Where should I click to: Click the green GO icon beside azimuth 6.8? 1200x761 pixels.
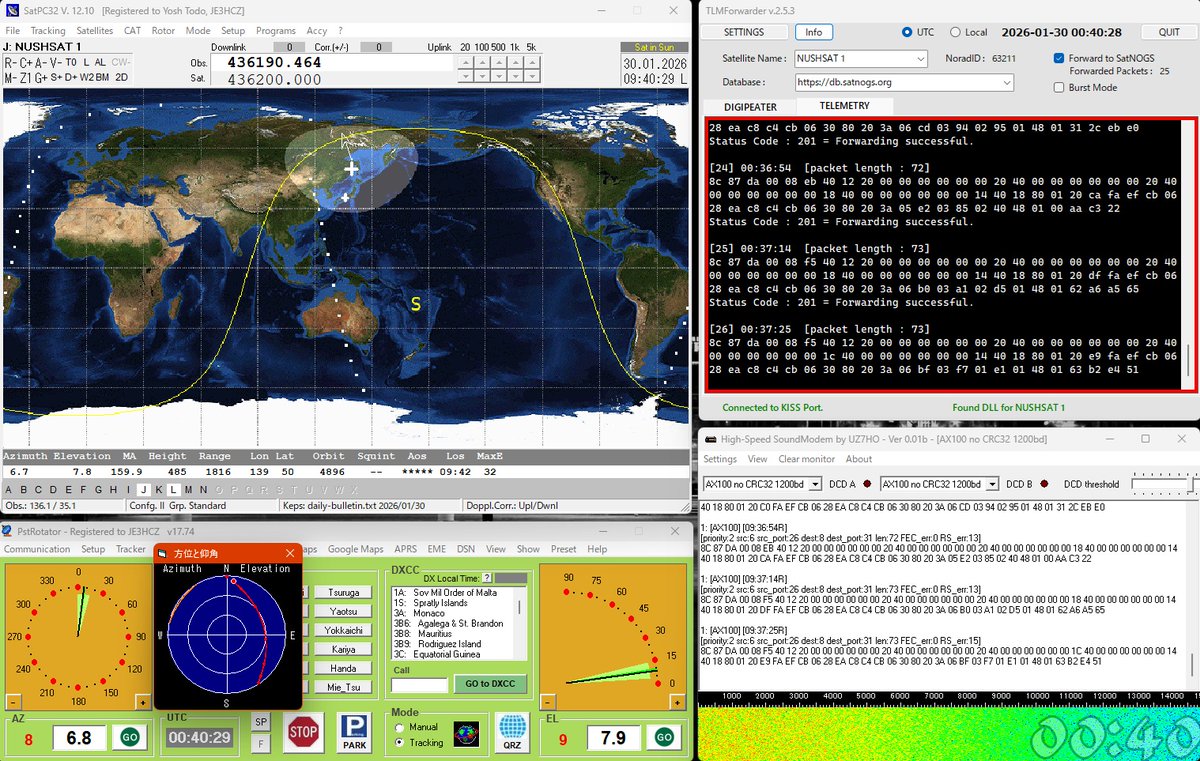coord(130,737)
